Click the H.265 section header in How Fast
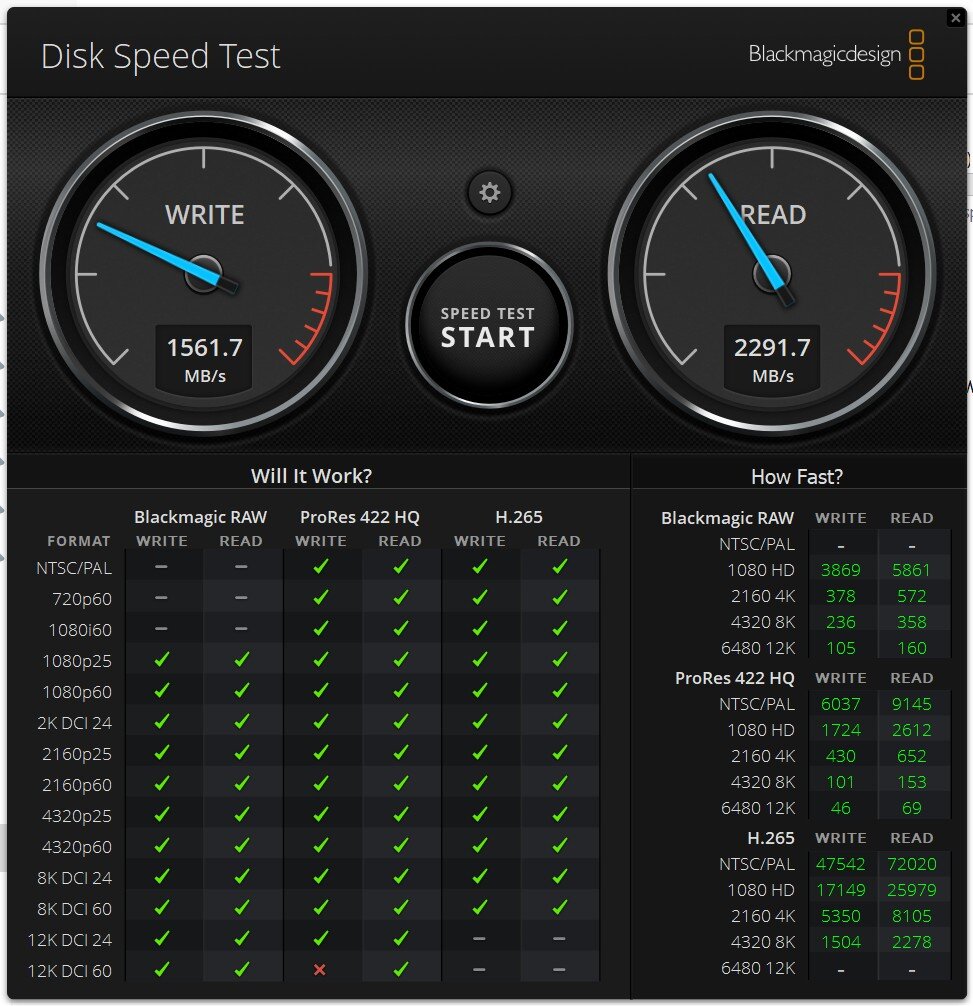 (771, 838)
